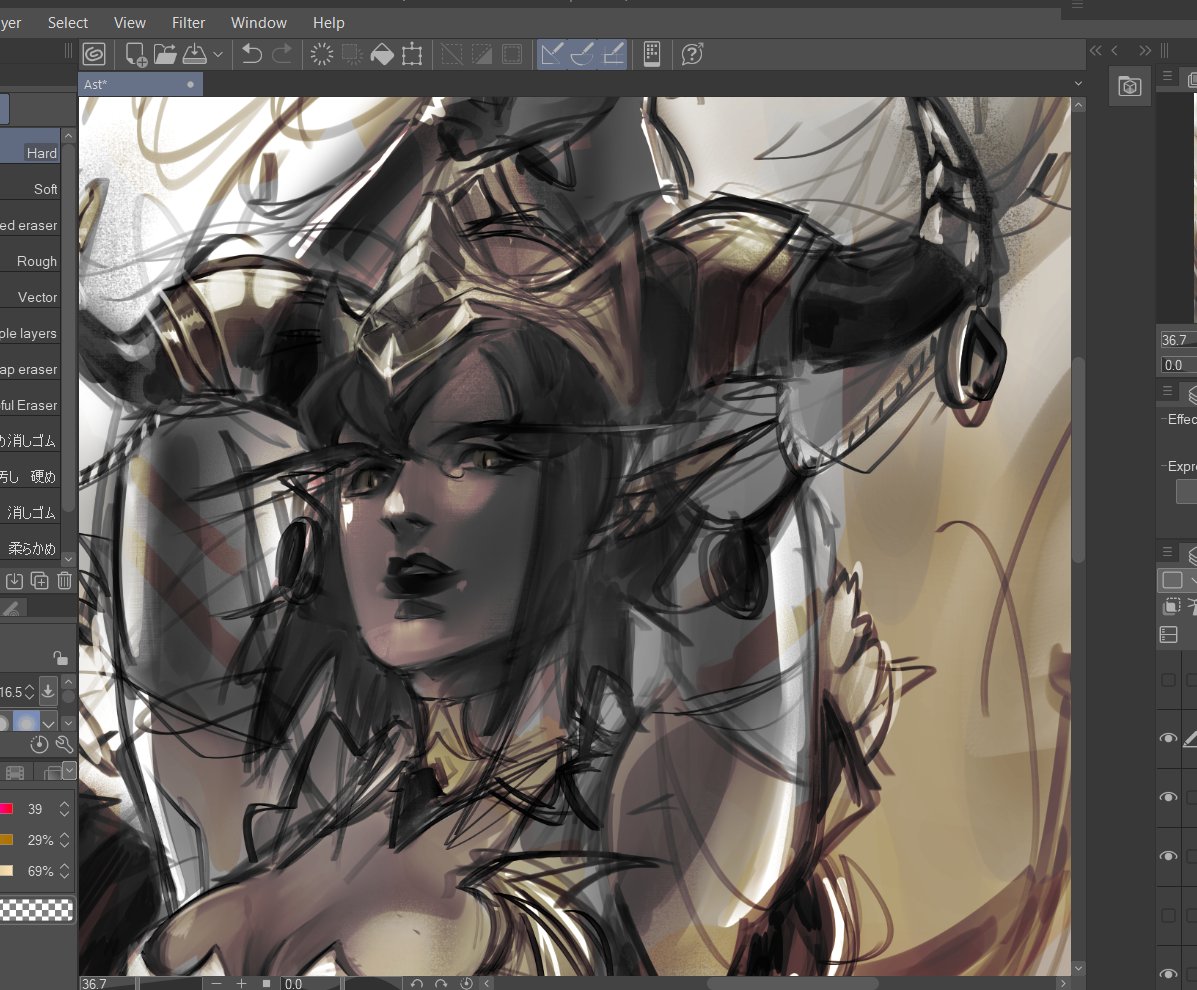
Task: Click brush size stepper beside 16.5
Action: pos(29,692)
